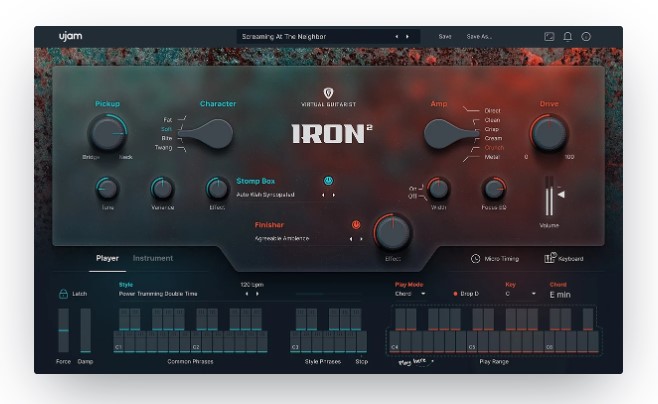Click the Volume marker triangle

pos(561,194)
